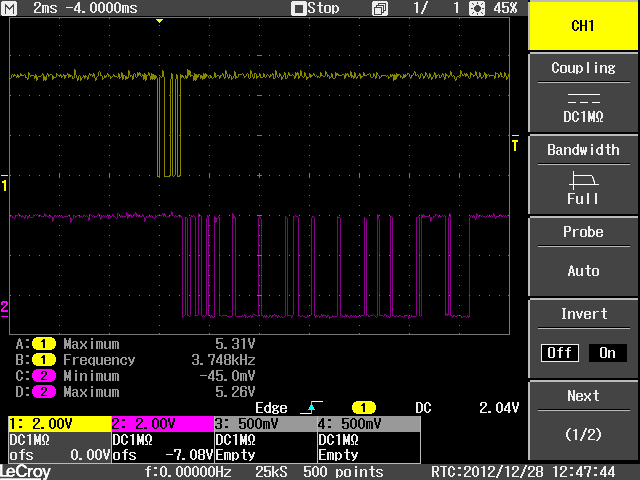This screenshot has width=640, height=480.
Task: Select the CH1 menu header
Action: (x=583, y=26)
